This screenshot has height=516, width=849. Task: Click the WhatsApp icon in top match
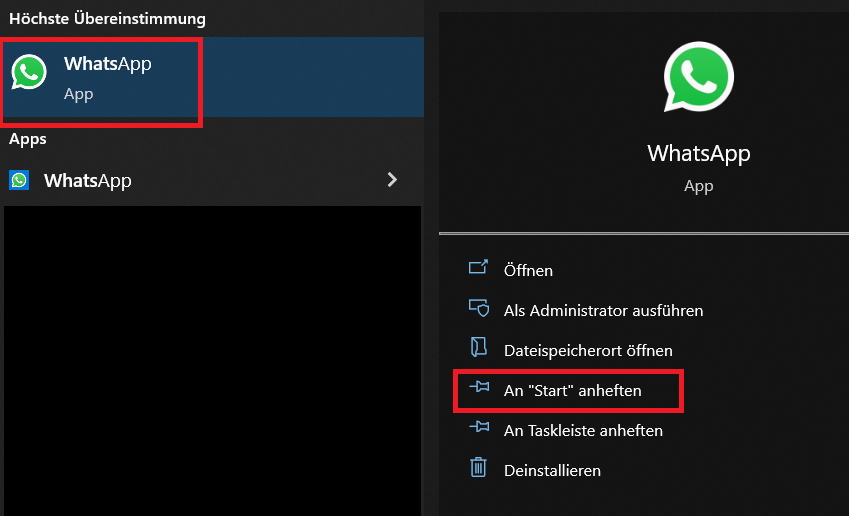(29, 71)
